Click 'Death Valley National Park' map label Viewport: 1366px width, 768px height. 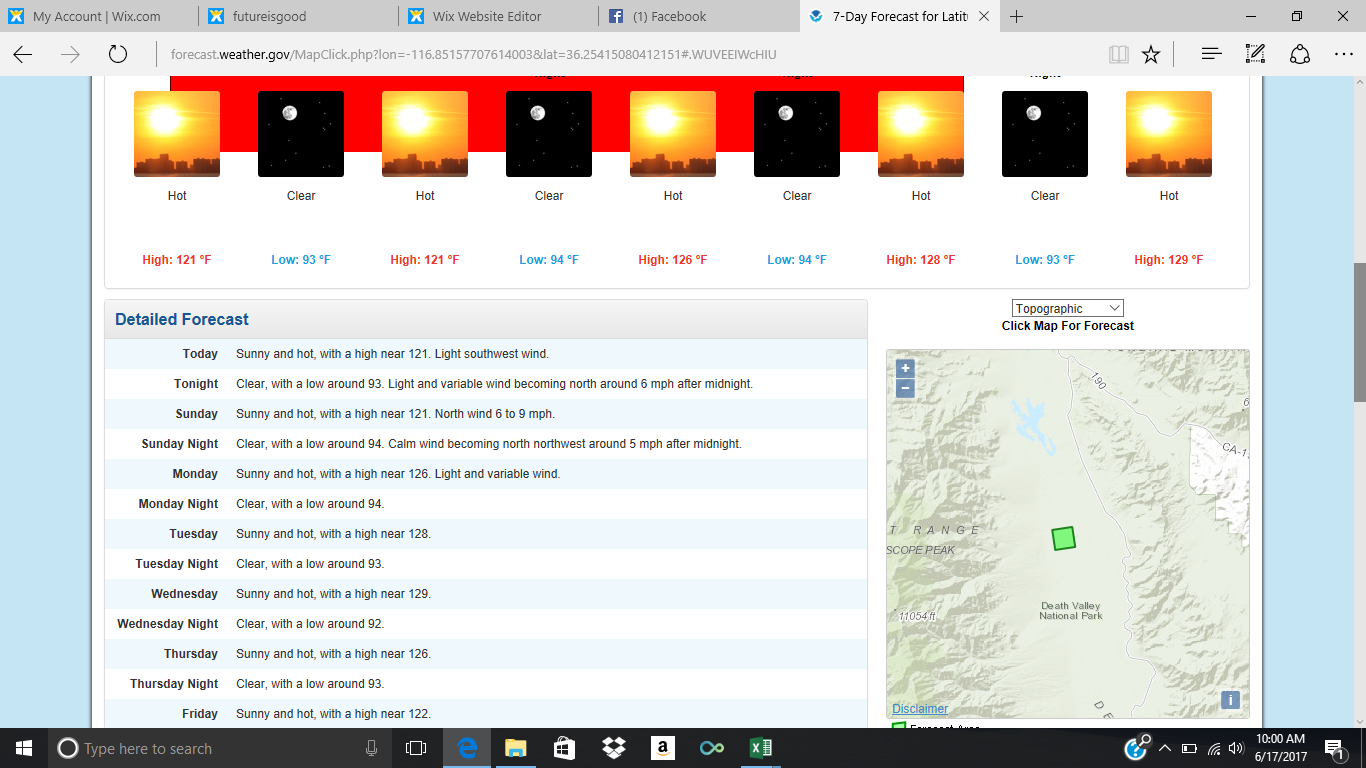tap(1071, 611)
